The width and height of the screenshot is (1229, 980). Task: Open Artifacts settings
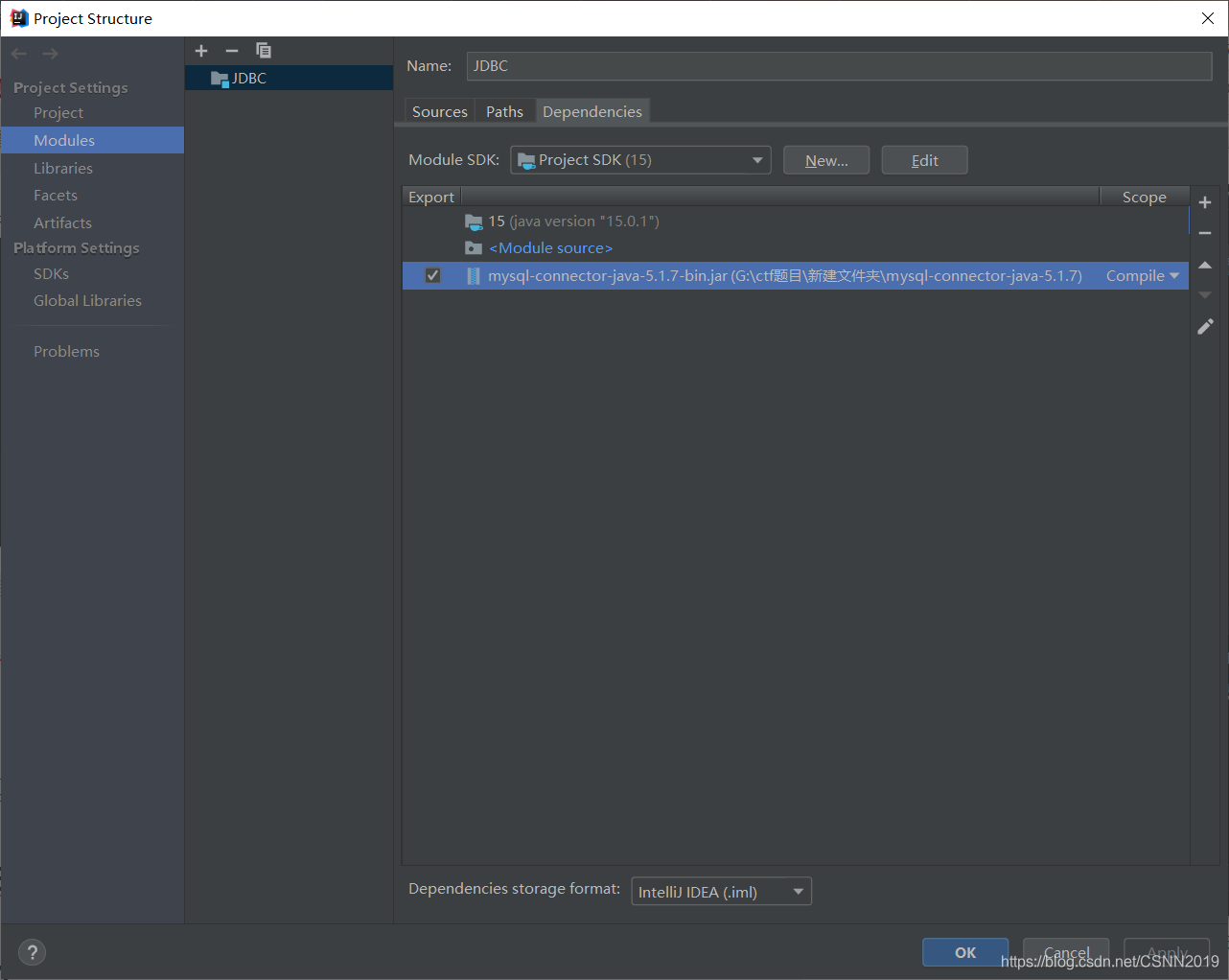point(62,222)
